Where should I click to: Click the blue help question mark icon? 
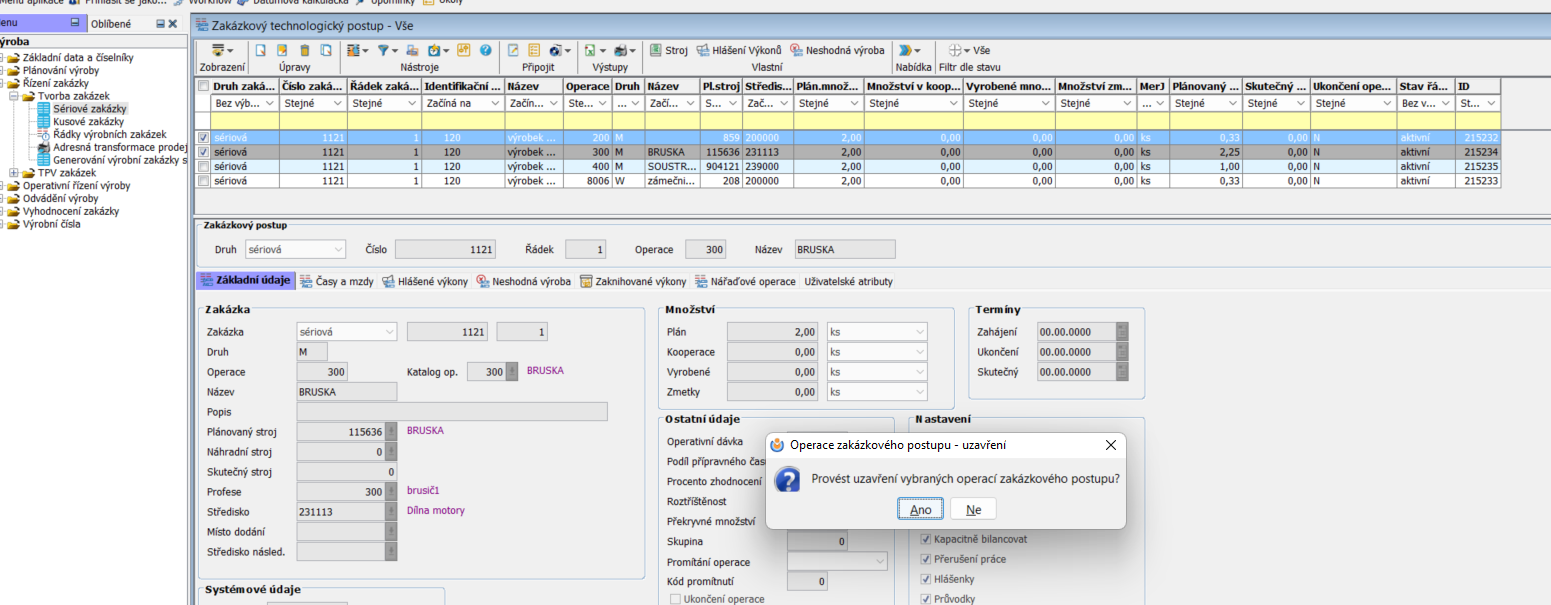485,50
